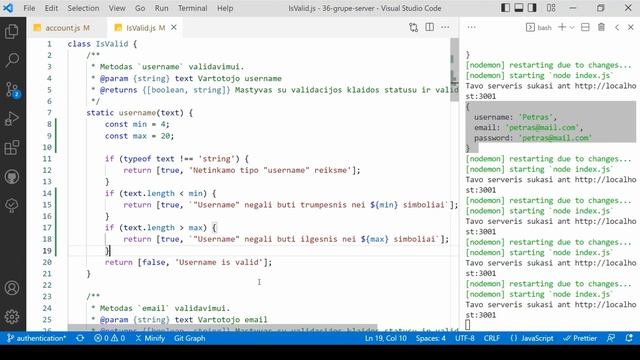Click Ln 19, Col 10 indicator
The width and height of the screenshot is (640, 360).
[385, 338]
